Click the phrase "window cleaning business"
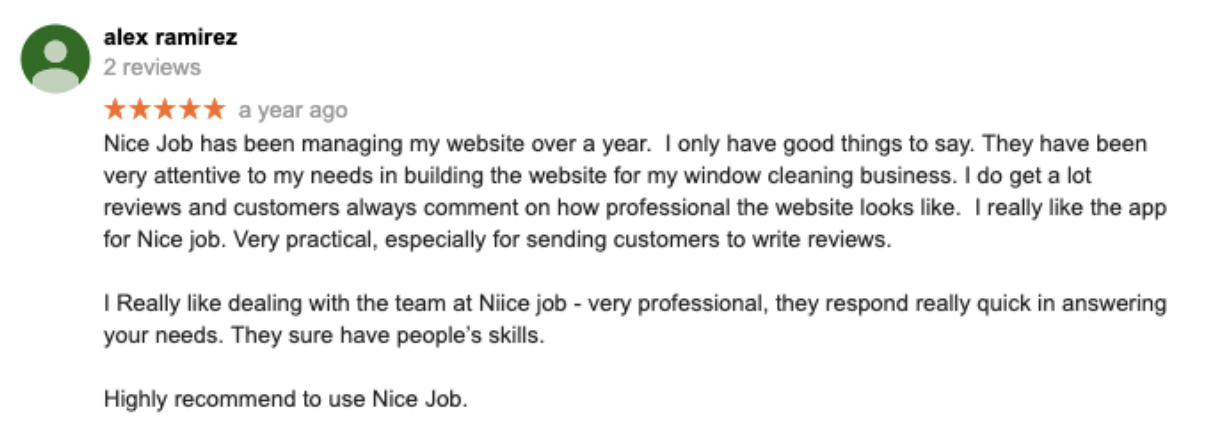This screenshot has height=432, width=1208. tap(797, 174)
